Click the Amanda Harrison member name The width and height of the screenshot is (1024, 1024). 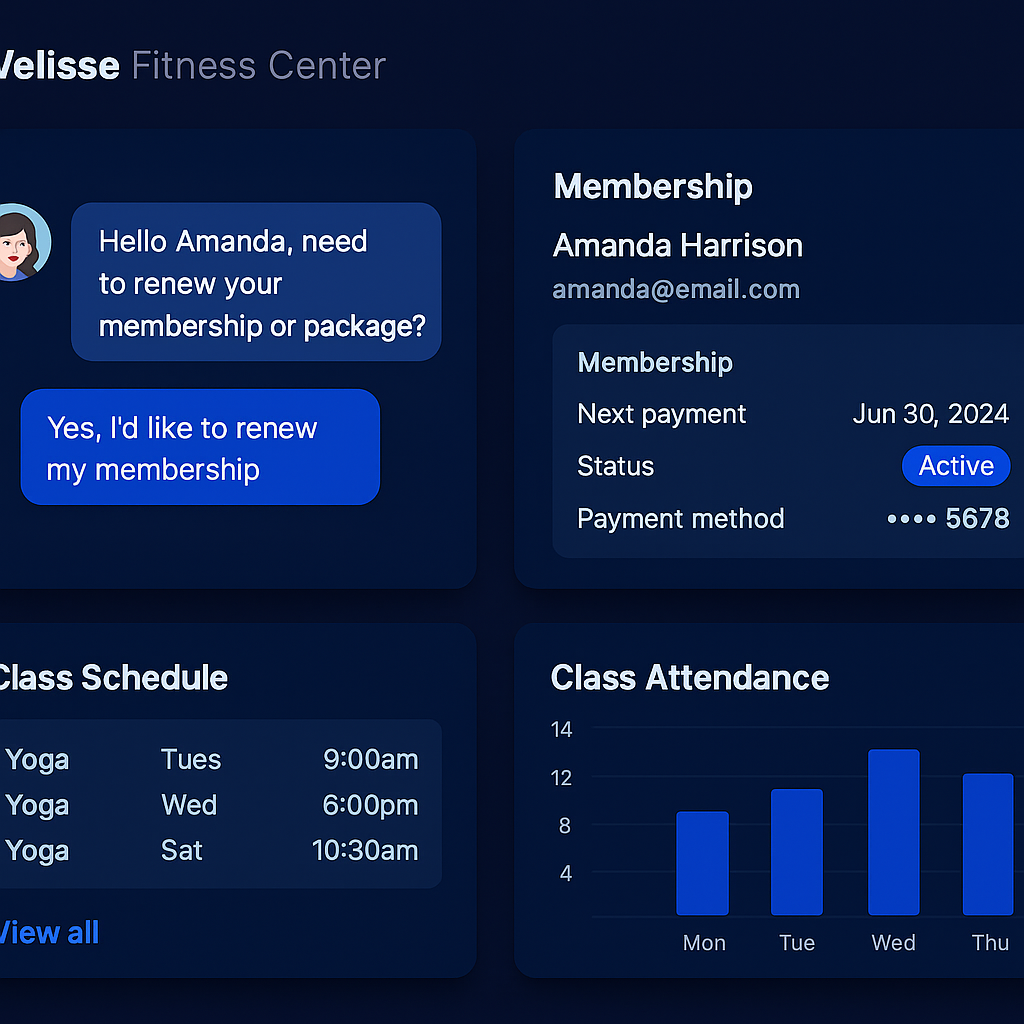(678, 245)
